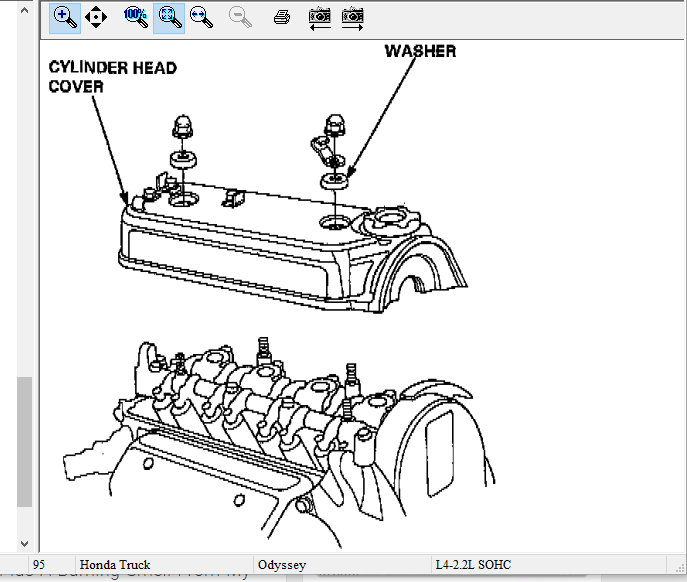Image resolution: width=687 pixels, height=582 pixels.
Task: Click the window resize grip corner
Action: (680, 567)
